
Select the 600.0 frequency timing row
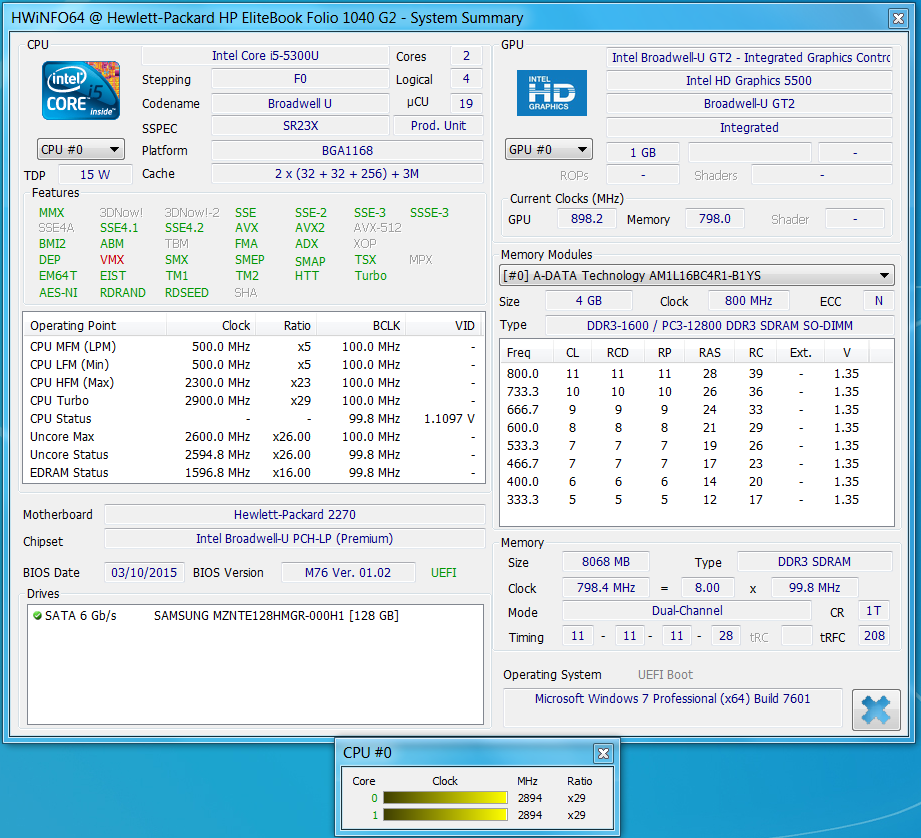697,428
